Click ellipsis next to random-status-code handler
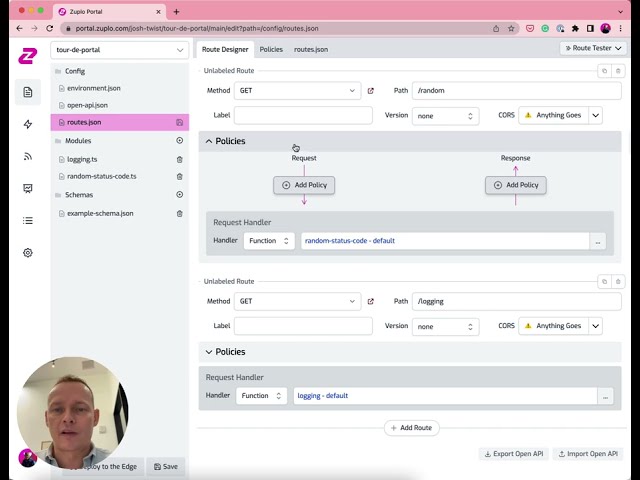The image size is (640, 480). [598, 241]
